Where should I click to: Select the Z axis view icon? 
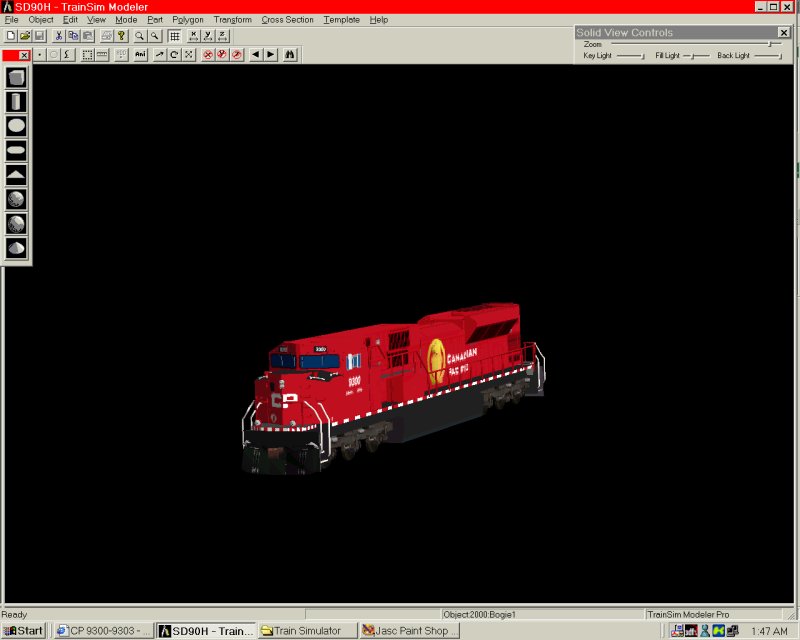pos(223,36)
